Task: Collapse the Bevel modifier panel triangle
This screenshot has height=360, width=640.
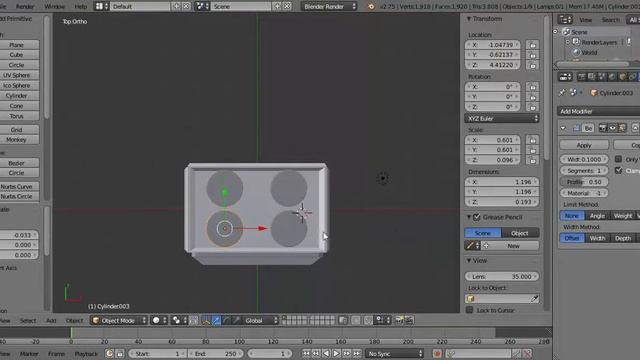Action: 563,128
